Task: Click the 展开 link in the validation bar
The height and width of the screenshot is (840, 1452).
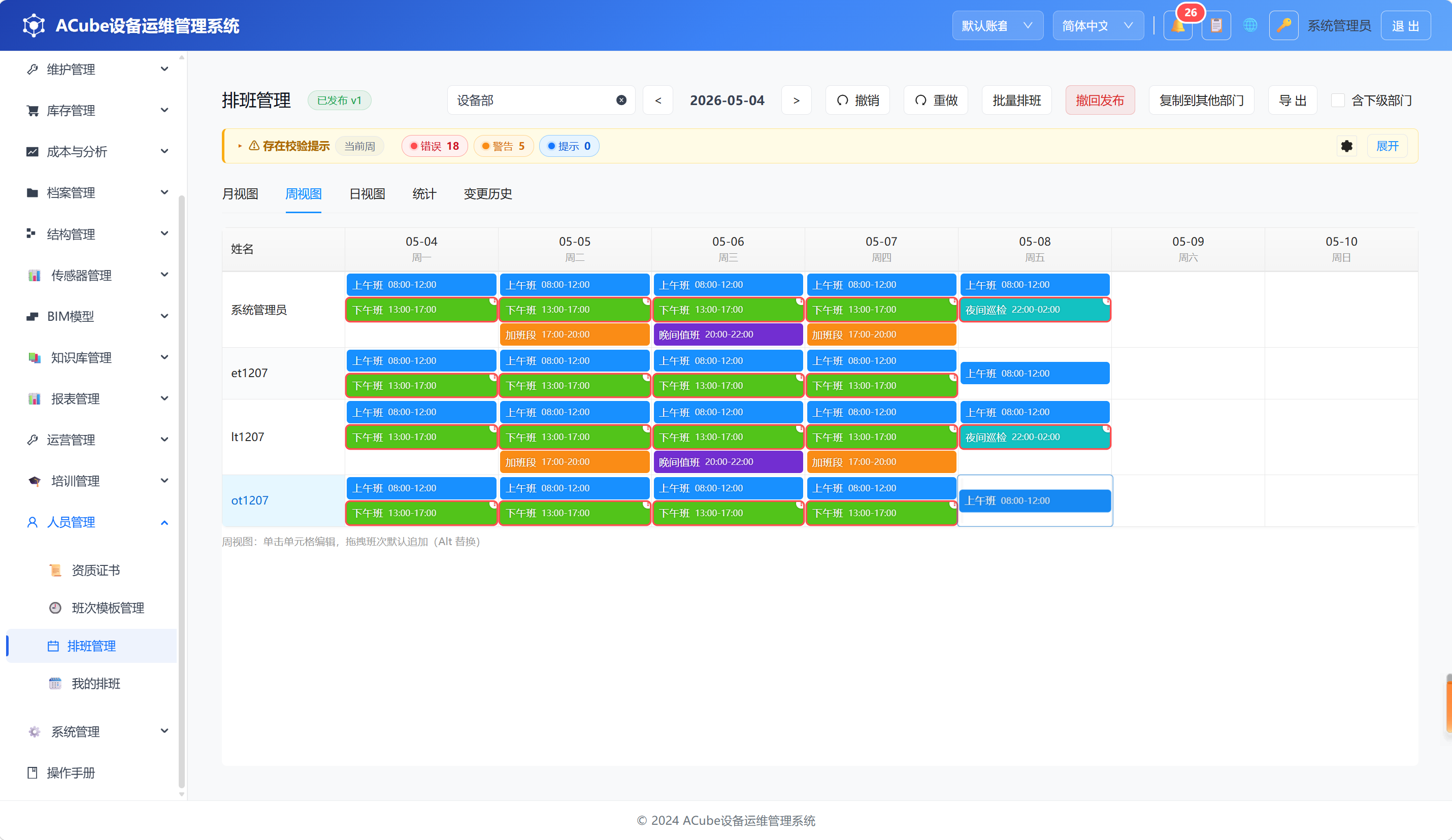Action: point(1388,146)
